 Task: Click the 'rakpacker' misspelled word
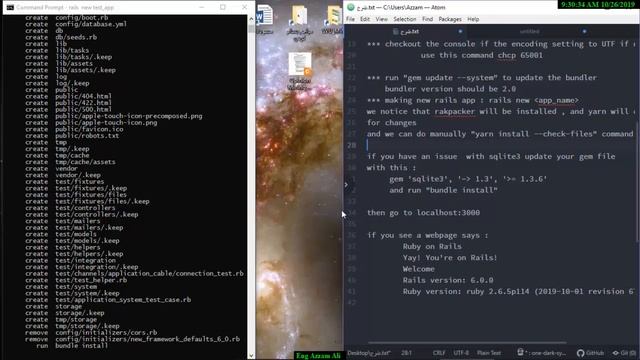(454, 111)
